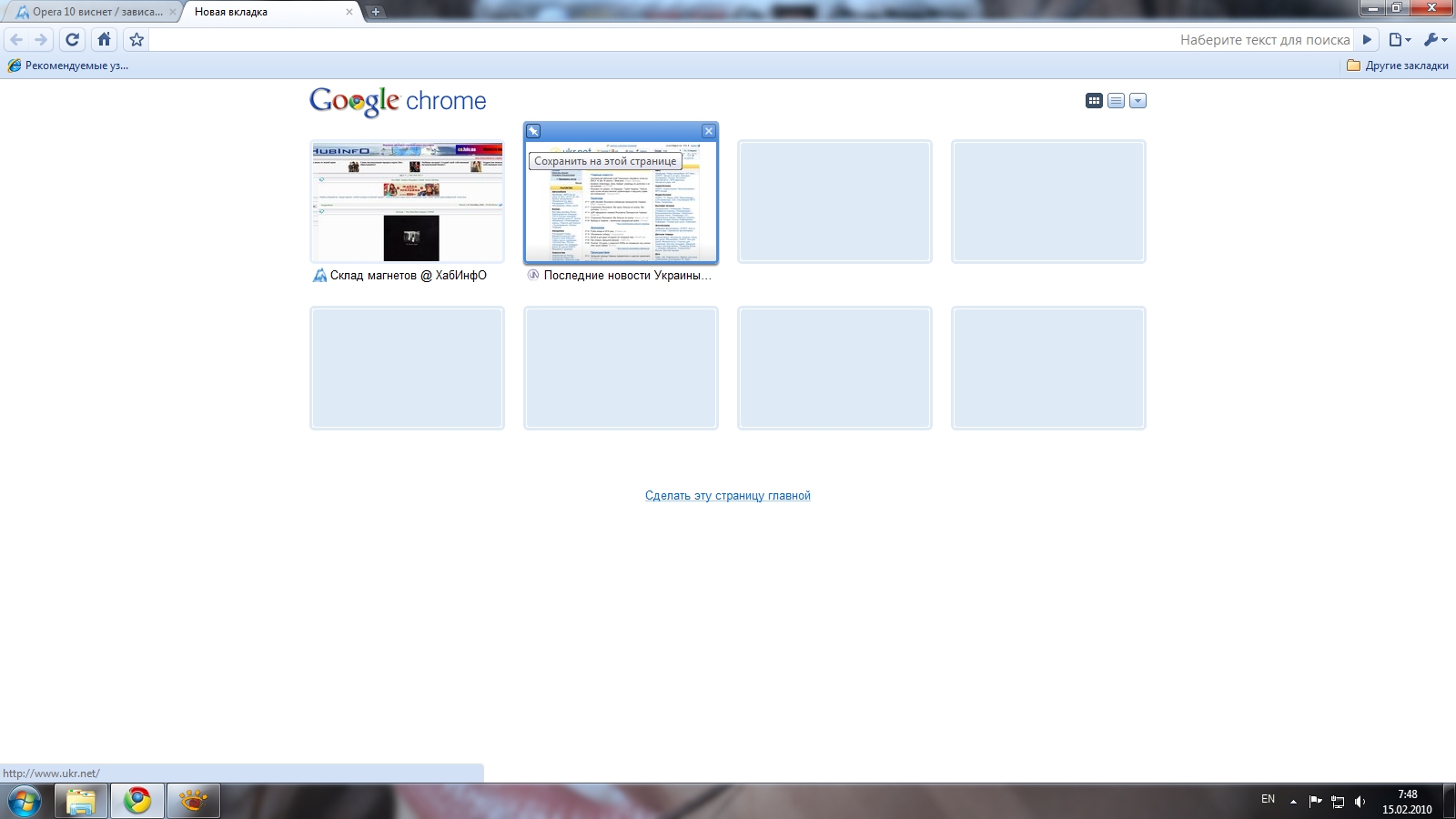Switch to thumbnail grid view
Image resolution: width=1456 pixels, height=819 pixels.
(x=1094, y=100)
